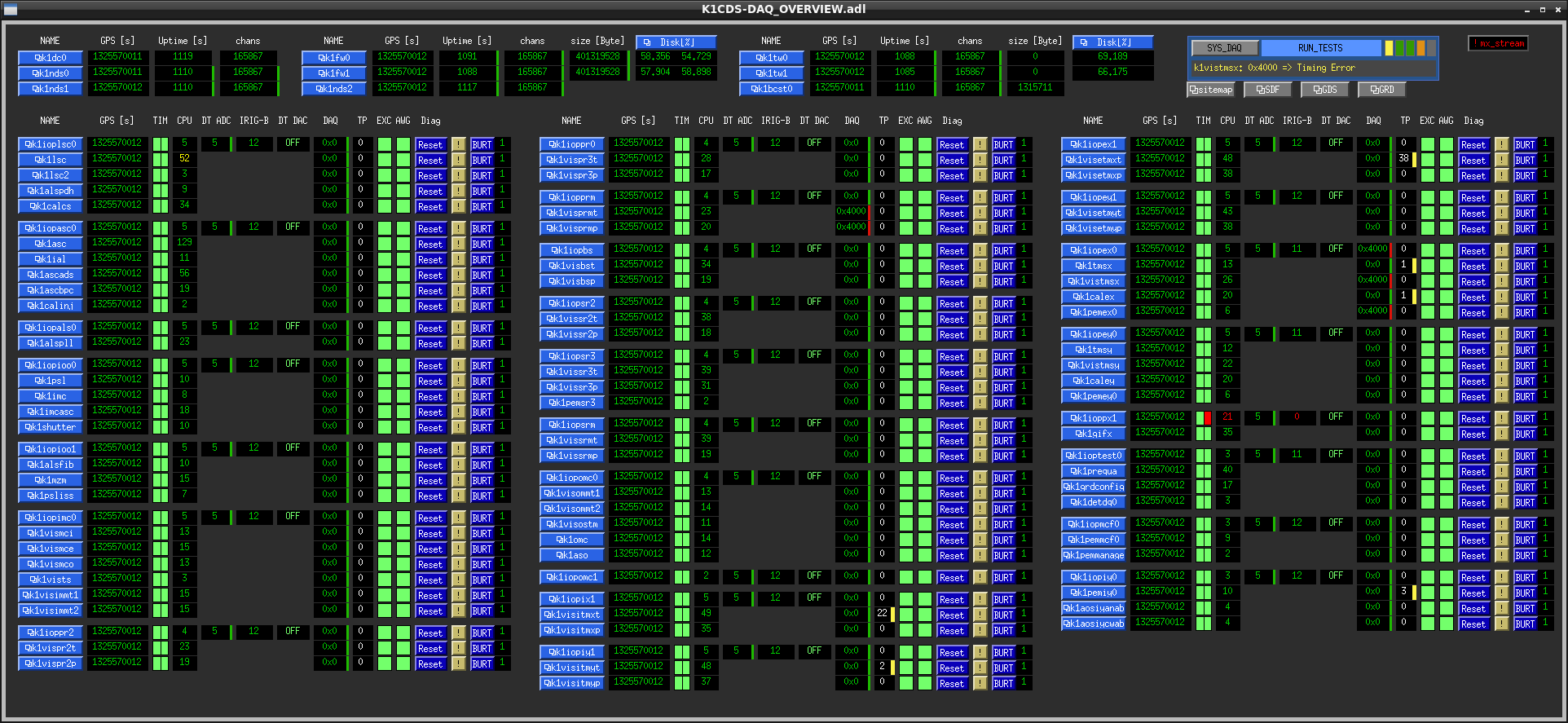Click the '!' diag button in the k1lsc2 row
The width and height of the screenshot is (1568, 723).
[x=459, y=175]
